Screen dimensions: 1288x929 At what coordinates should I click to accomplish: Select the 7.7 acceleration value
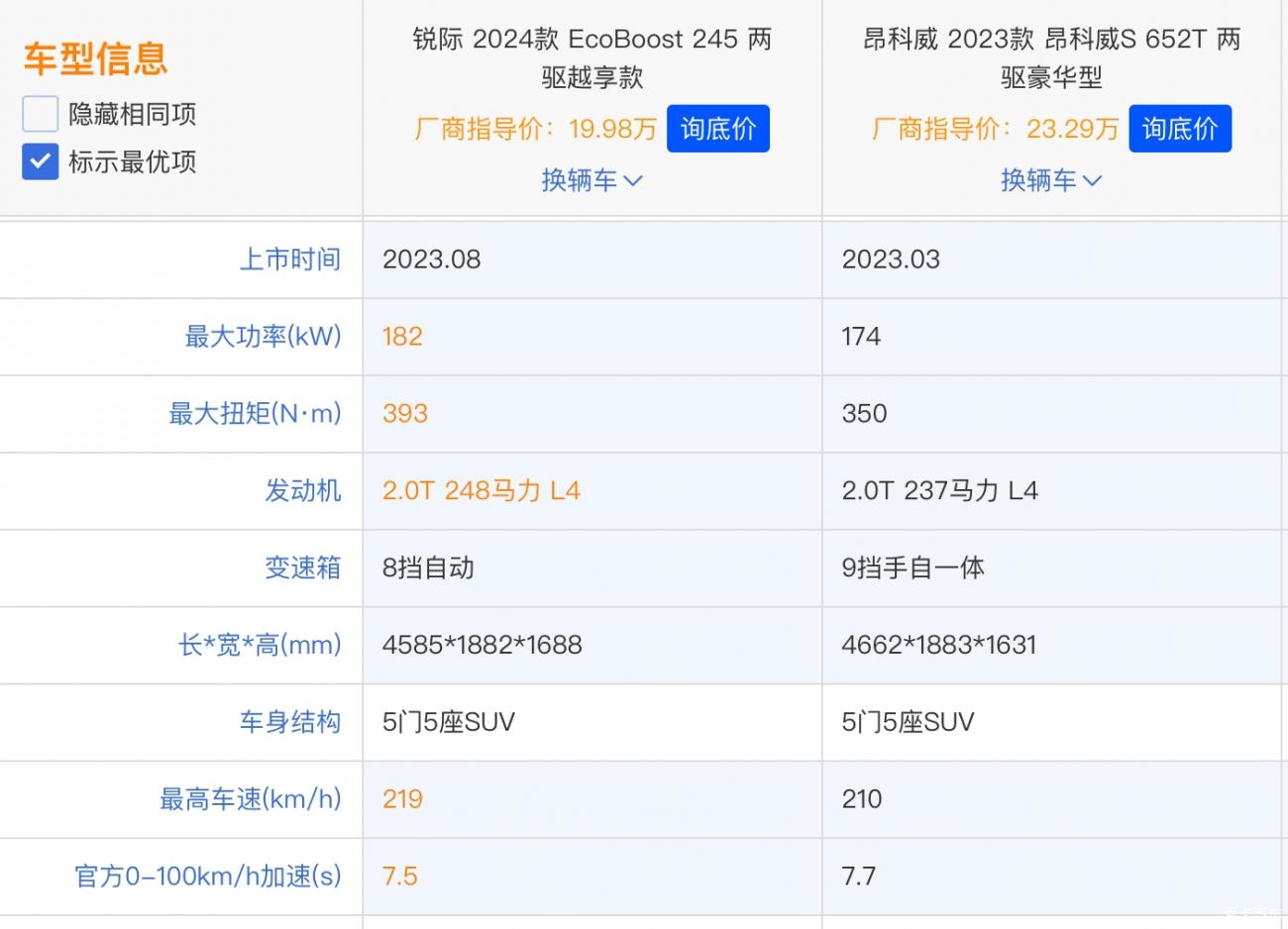(x=859, y=877)
